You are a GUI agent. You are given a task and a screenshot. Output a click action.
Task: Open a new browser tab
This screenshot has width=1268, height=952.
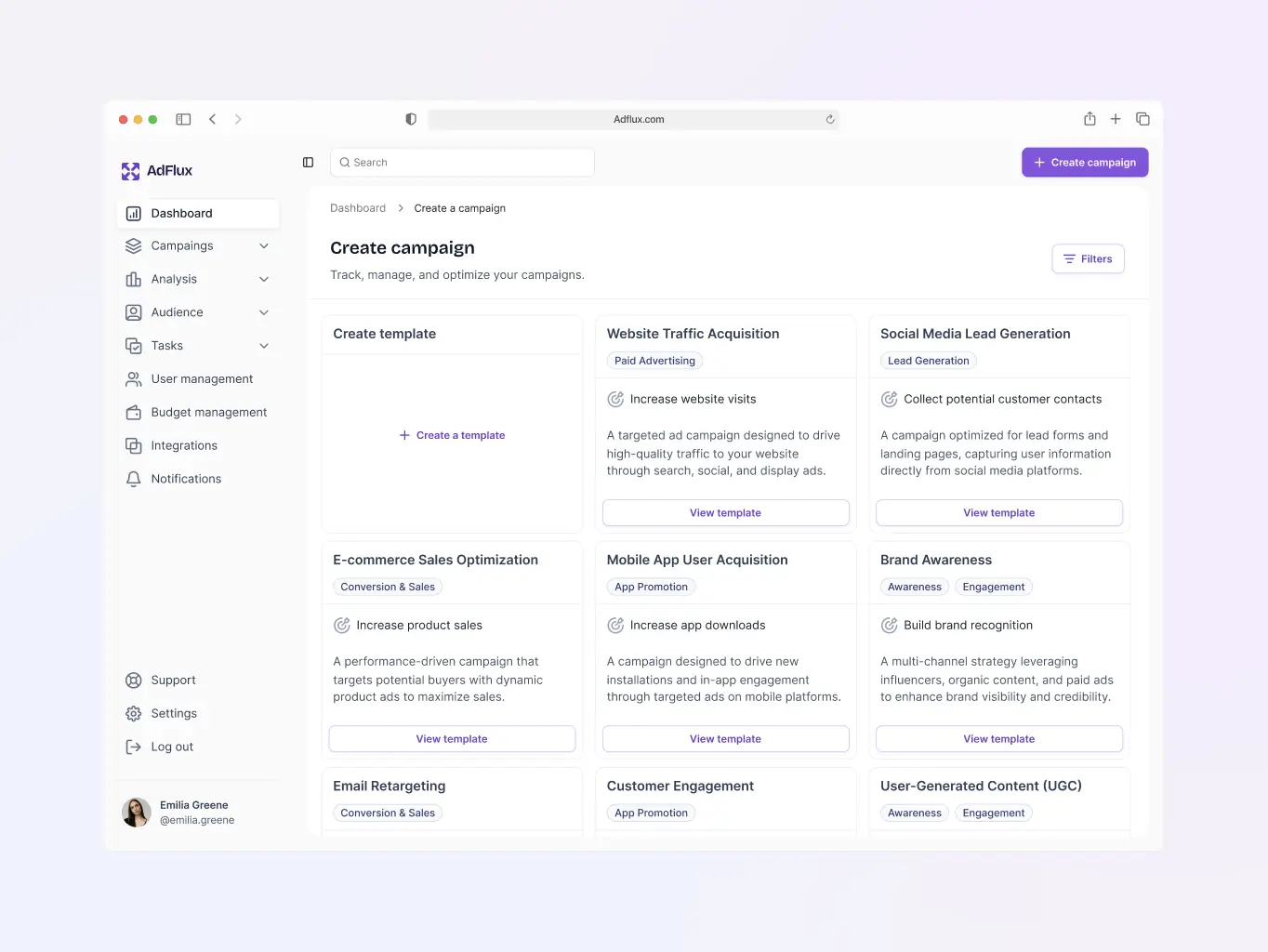[1116, 119]
